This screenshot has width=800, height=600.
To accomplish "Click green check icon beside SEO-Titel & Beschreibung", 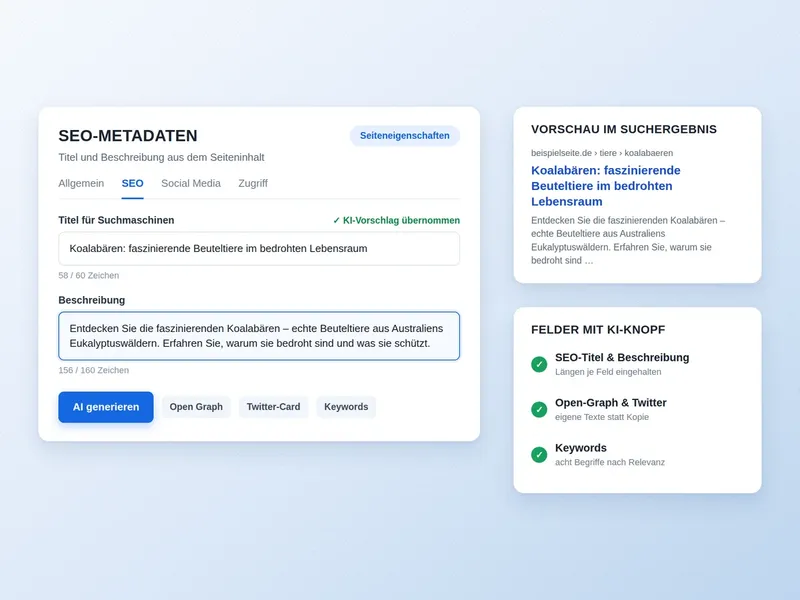I will 539,364.
